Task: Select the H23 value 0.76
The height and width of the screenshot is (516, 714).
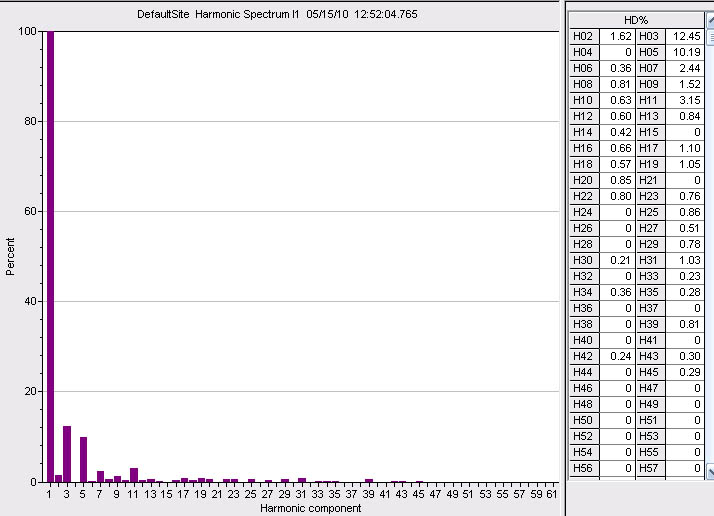Action: click(x=684, y=196)
